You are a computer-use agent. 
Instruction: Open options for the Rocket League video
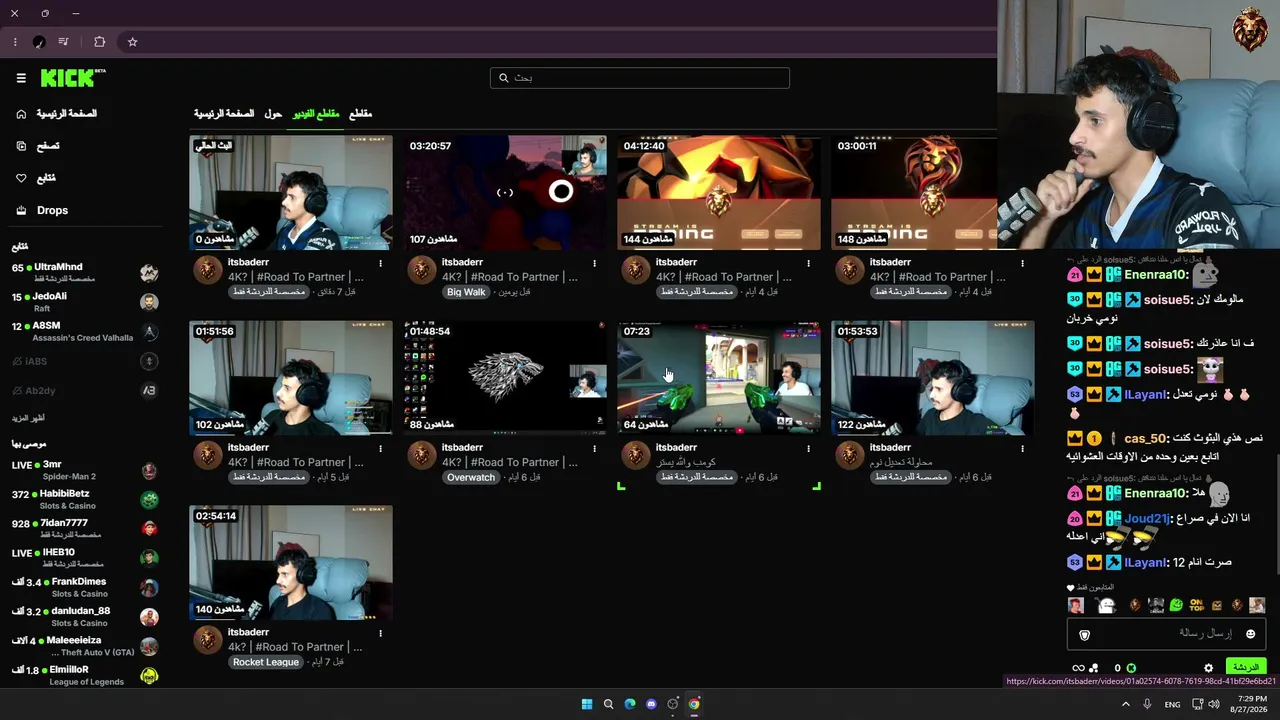[x=380, y=634]
